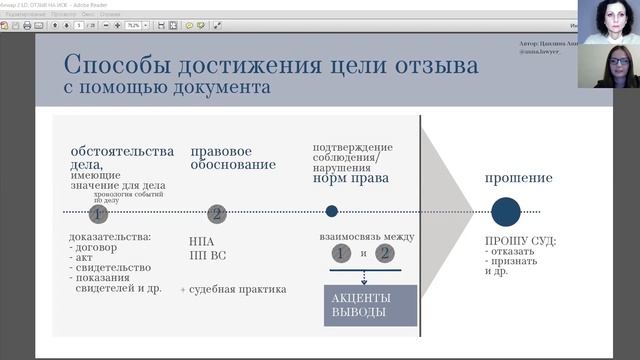Open the Просмотр menu
The image size is (640, 360).
click(64, 14)
